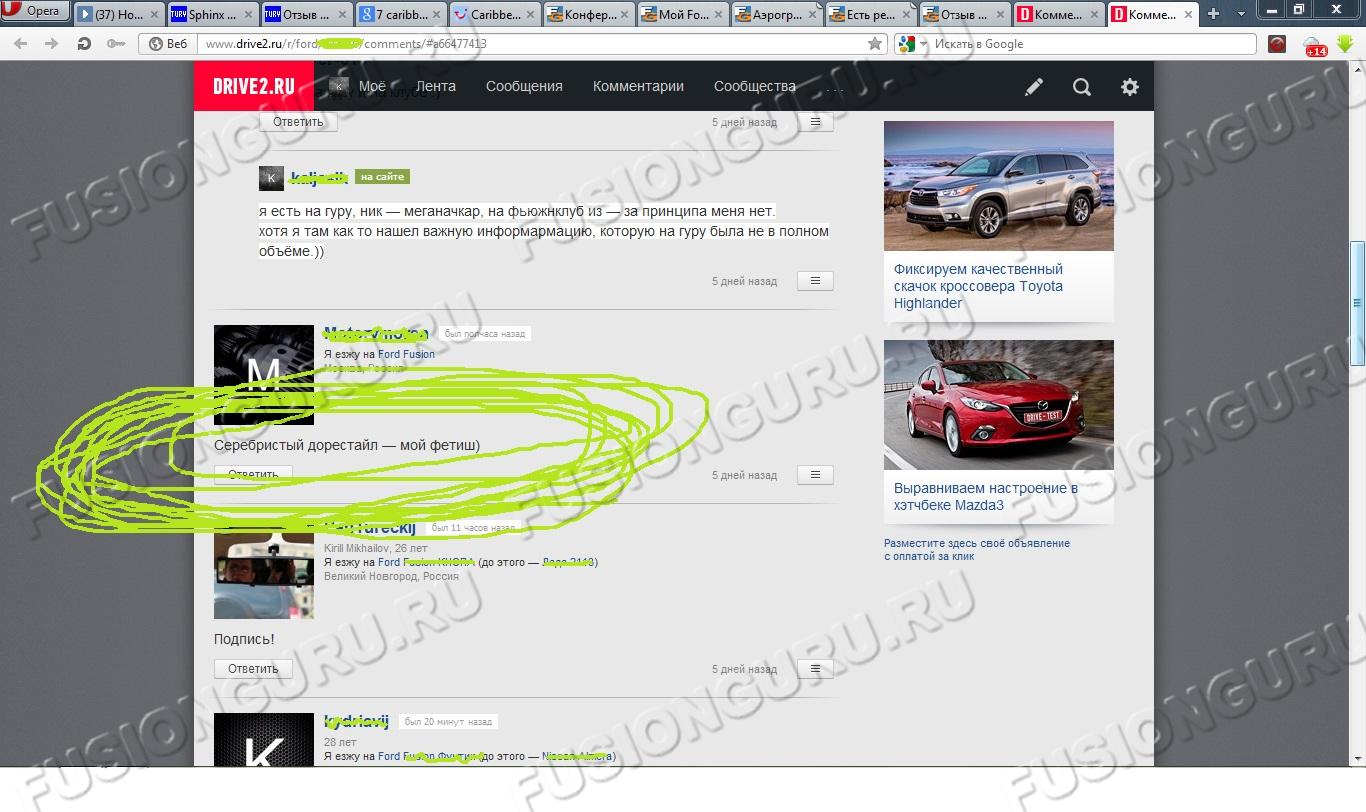Open Фиксируем качественный скачок Toyota Highlander link

tap(978, 286)
